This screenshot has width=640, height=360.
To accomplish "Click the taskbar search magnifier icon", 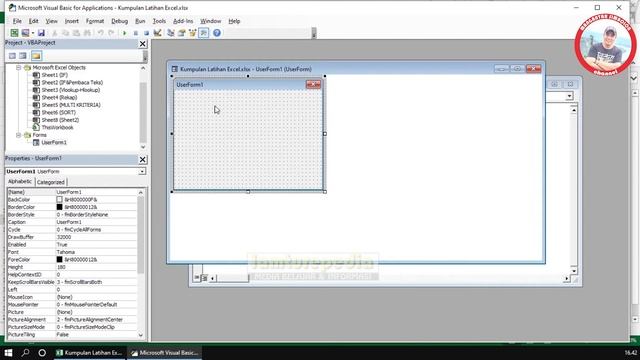I will pos(25,353).
